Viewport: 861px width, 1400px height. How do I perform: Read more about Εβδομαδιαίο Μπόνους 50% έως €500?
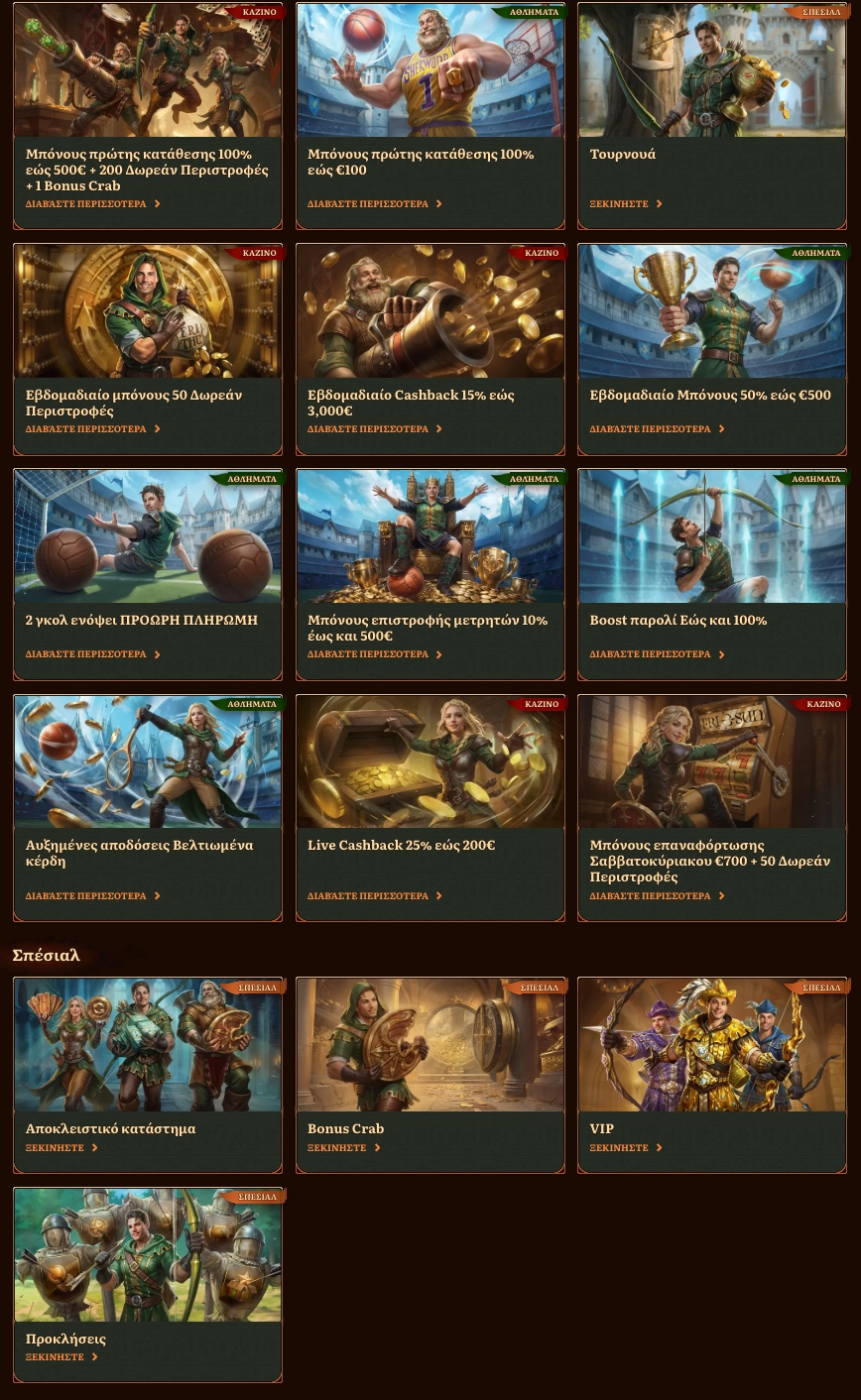coord(650,429)
